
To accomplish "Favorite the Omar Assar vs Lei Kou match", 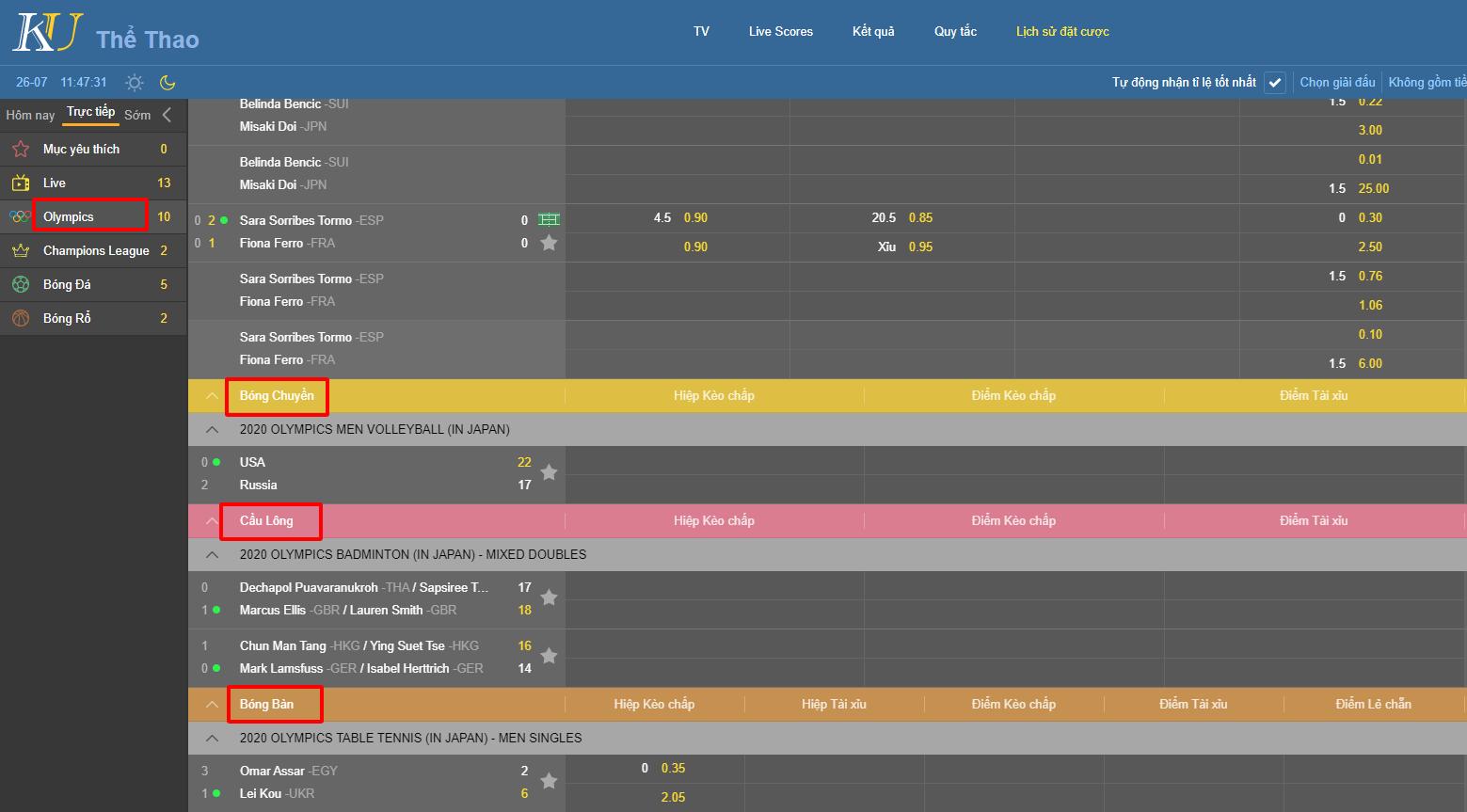I will [550, 781].
